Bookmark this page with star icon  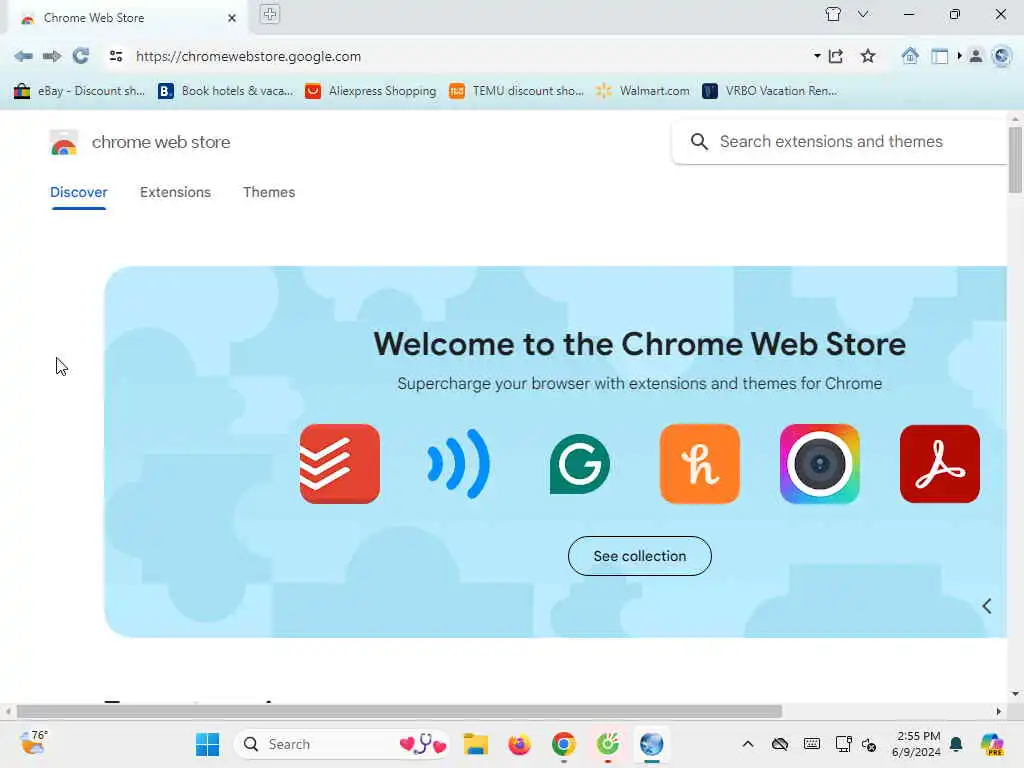click(x=868, y=56)
